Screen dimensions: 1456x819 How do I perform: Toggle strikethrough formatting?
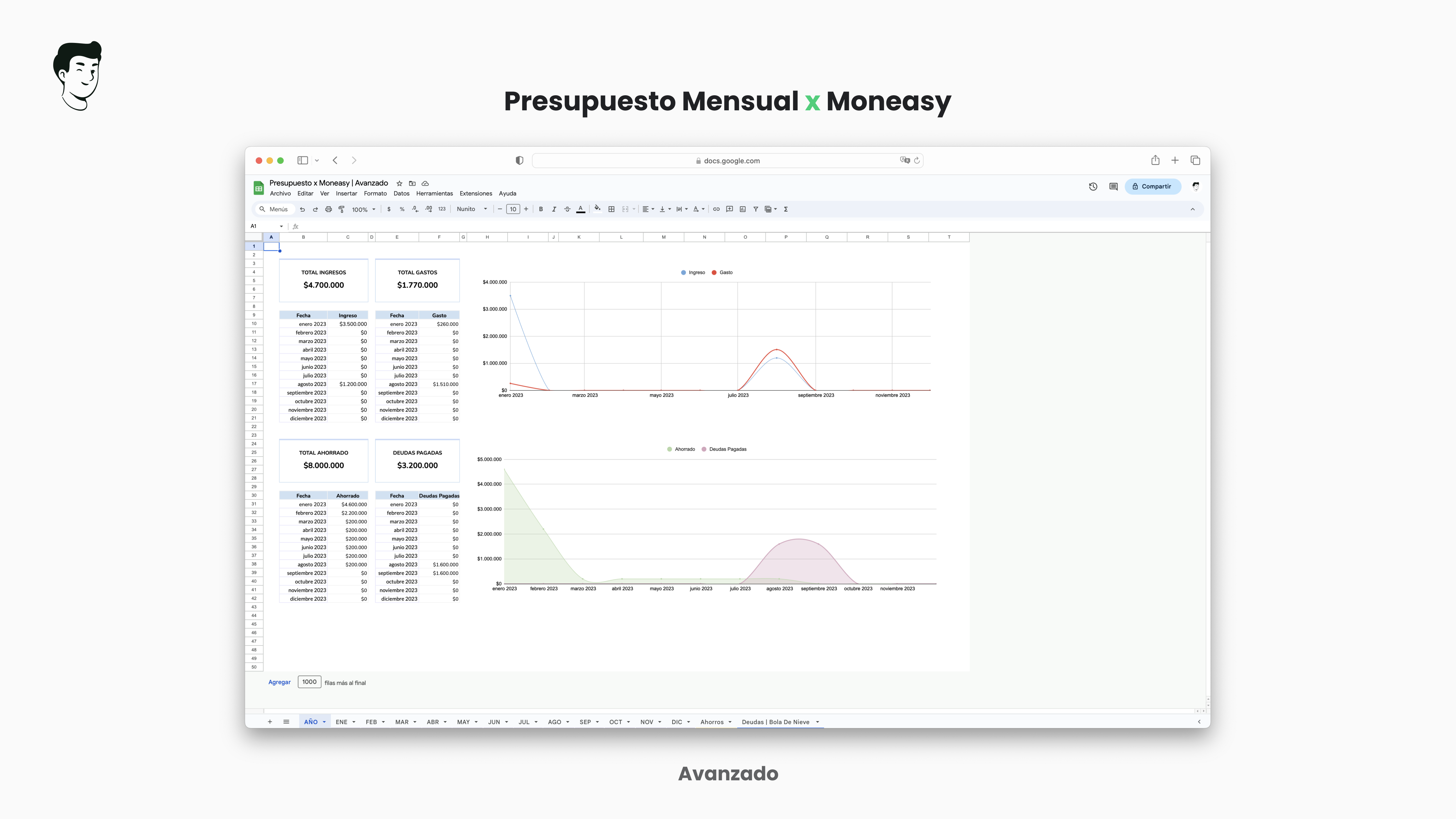click(567, 209)
